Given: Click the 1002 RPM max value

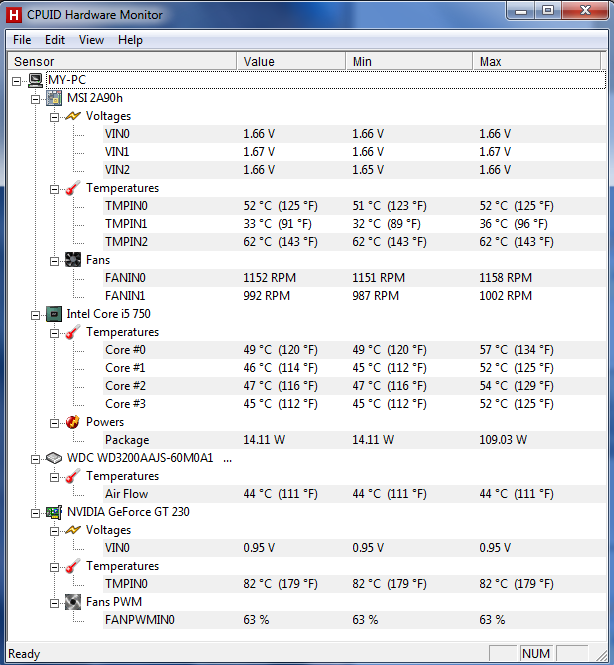Looking at the screenshot, I should coord(505,296).
